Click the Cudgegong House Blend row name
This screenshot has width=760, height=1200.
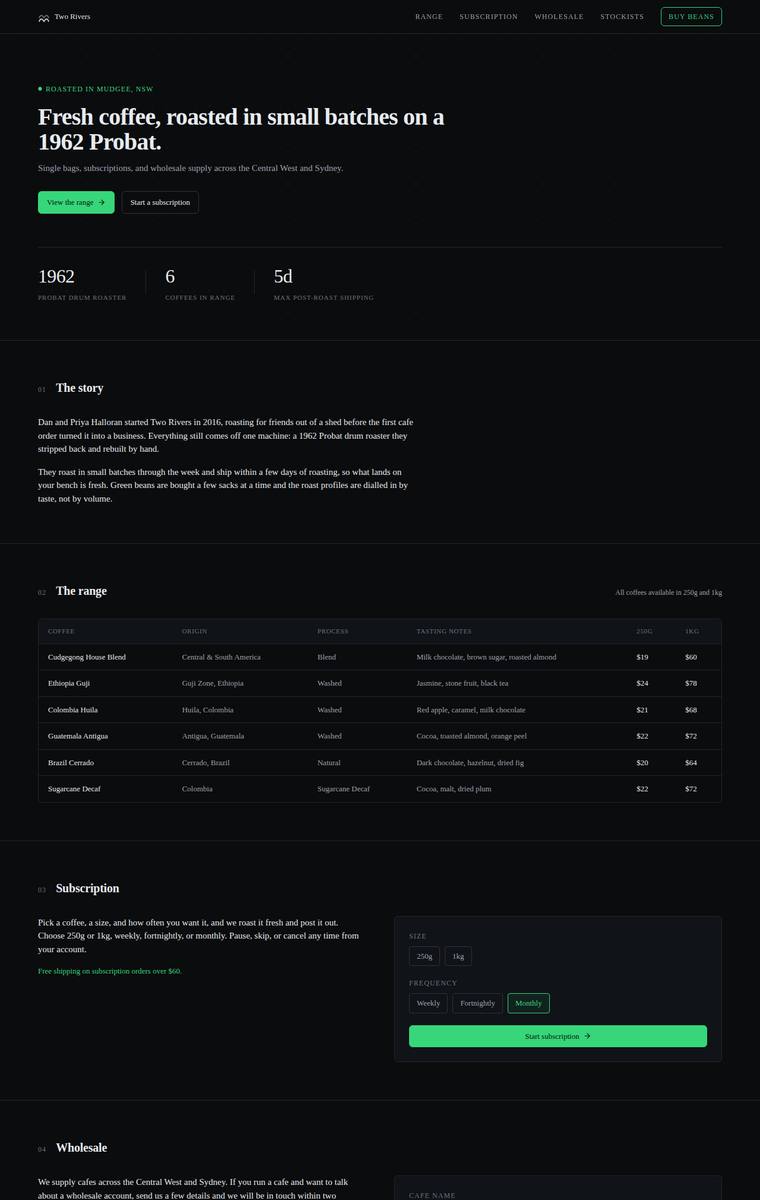point(87,657)
